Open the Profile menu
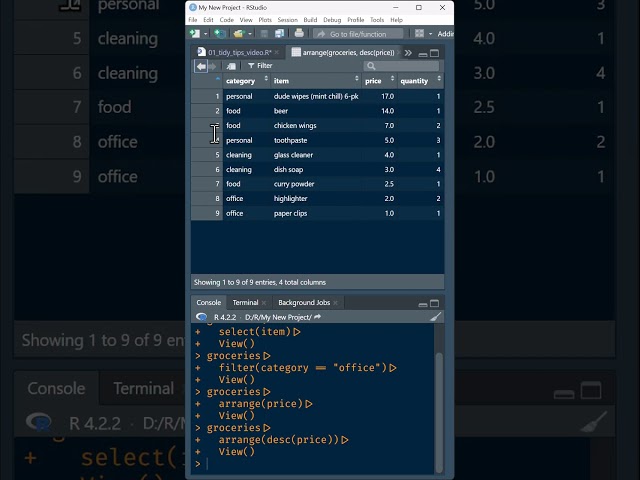640x480 pixels. (x=356, y=20)
